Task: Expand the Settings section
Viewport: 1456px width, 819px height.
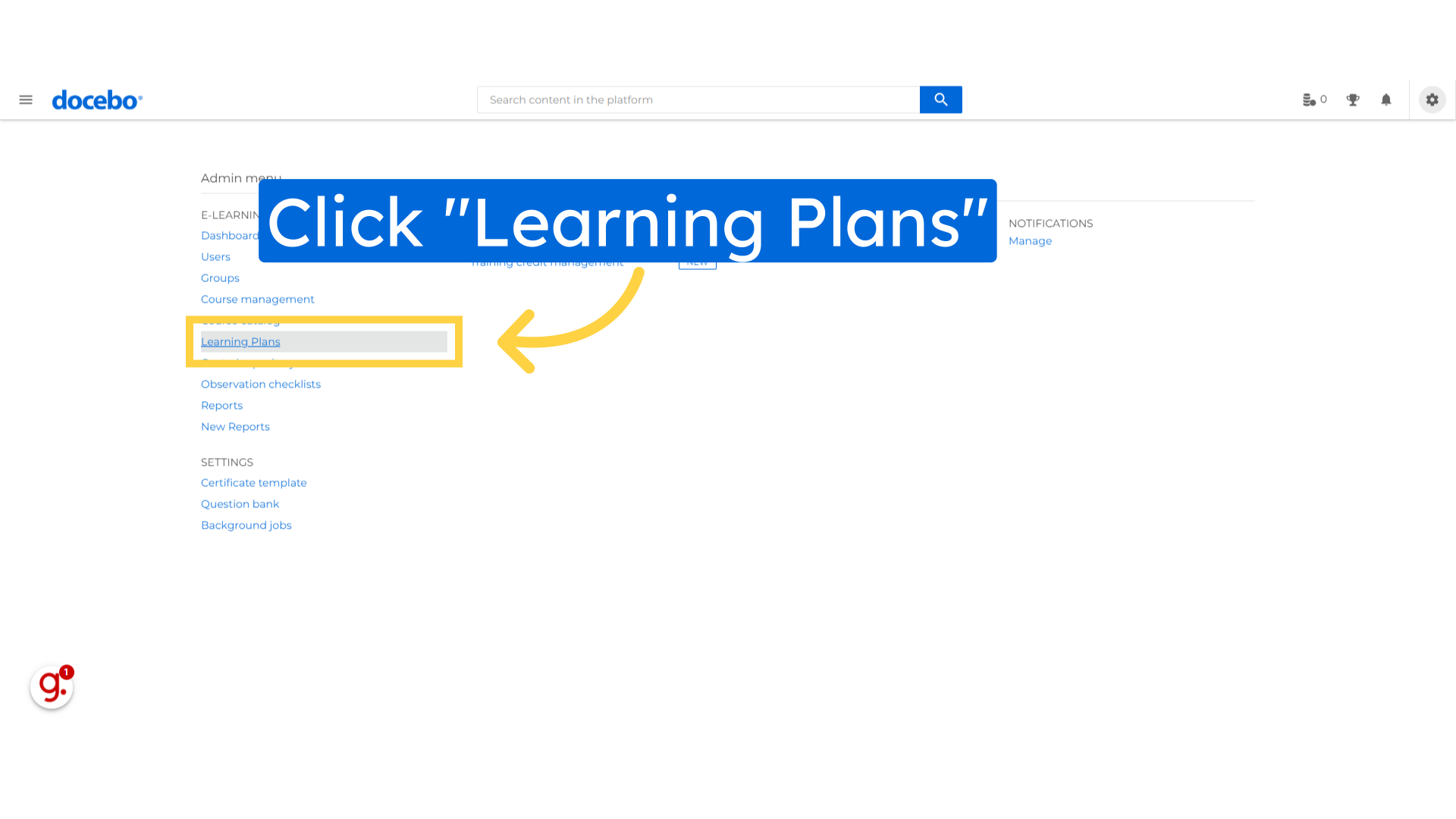Action: click(x=227, y=462)
